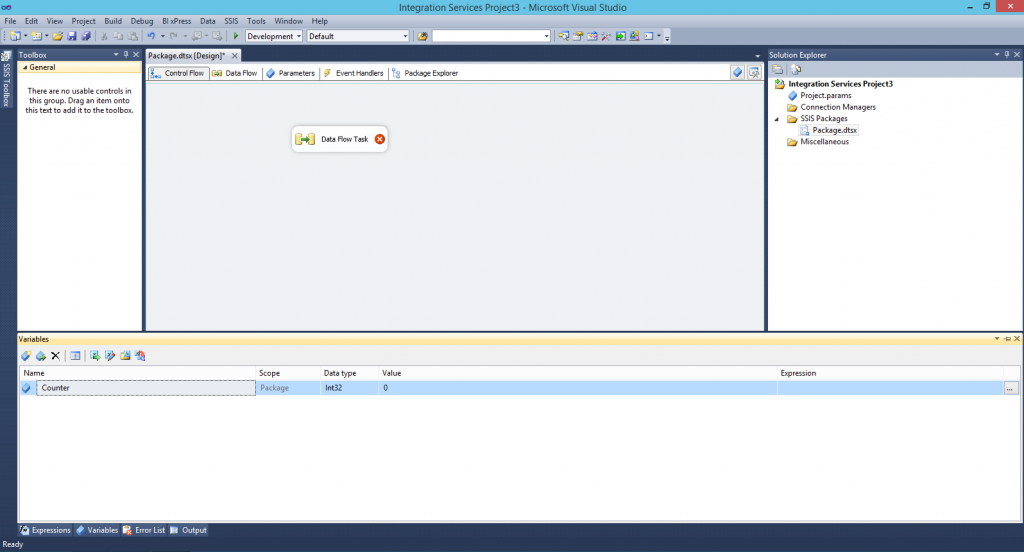Select the Miscellaneous folder
Viewport: 1024px width, 552px height.
[824, 142]
